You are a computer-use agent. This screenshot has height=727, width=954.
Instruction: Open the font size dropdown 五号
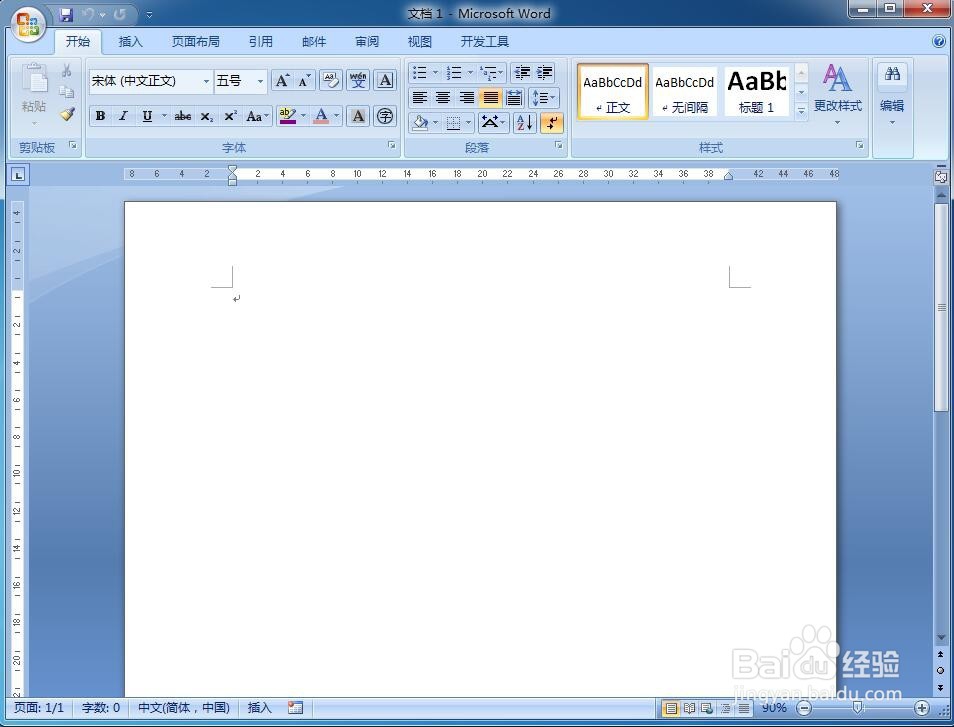coord(260,81)
